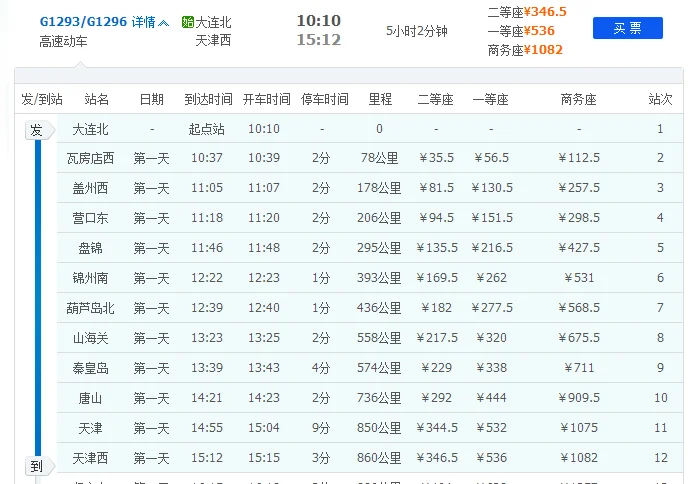Collapse the G1293/G1296 详情 details arrow
The width and height of the screenshot is (690, 484).
pos(164,22)
